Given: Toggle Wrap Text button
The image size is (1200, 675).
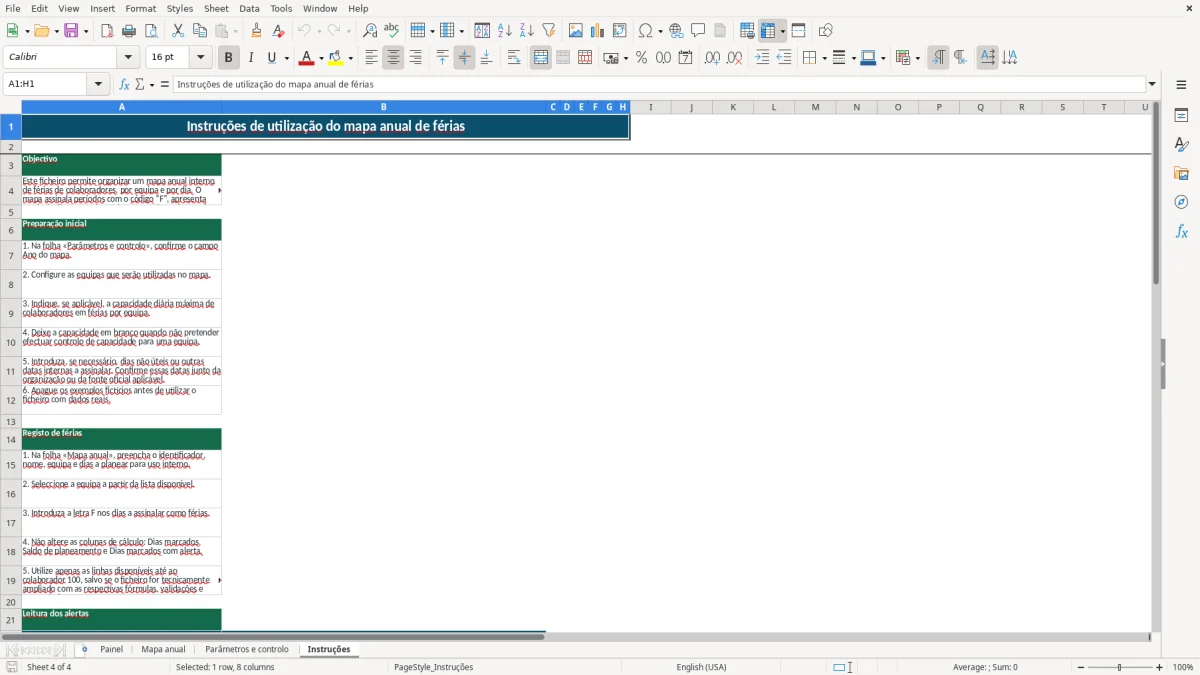Looking at the screenshot, I should click(x=513, y=58).
